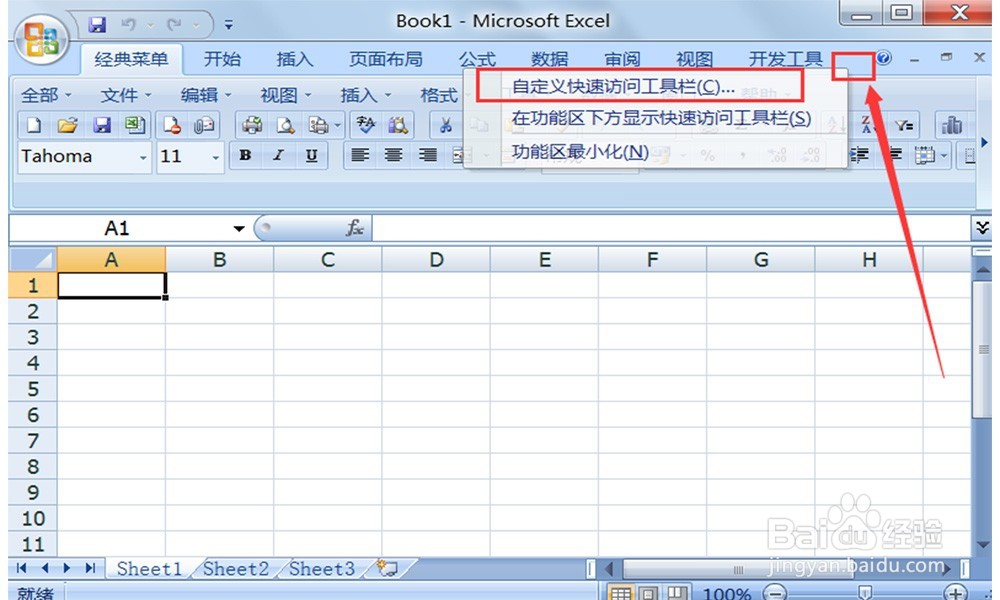The image size is (1000, 600).
Task: Switch to 开发工具 ribbon tab
Action: [x=786, y=59]
